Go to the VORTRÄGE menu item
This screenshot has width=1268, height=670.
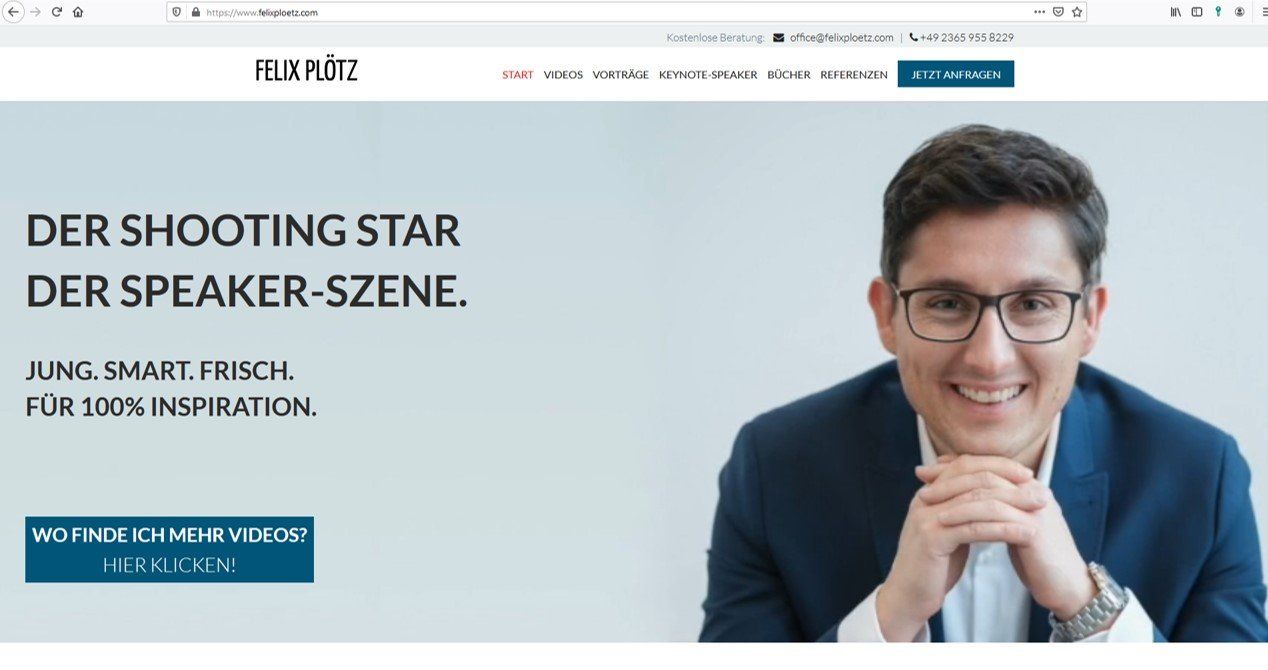pos(620,75)
